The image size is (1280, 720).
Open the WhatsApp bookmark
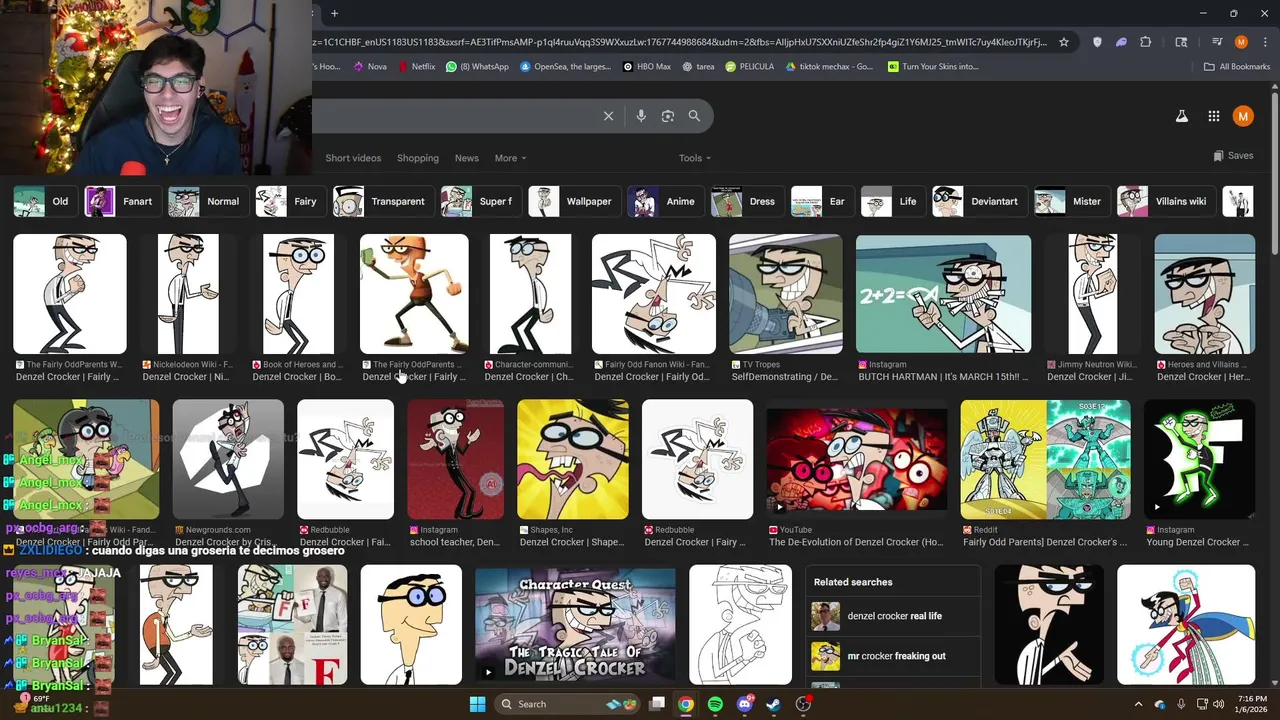[477, 67]
